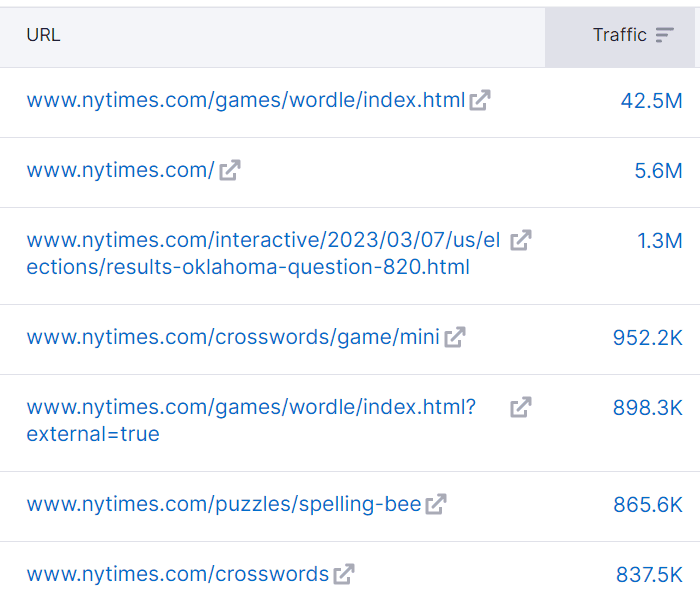
Task: Open external link icon for wordle index.html
Action: [x=480, y=100]
